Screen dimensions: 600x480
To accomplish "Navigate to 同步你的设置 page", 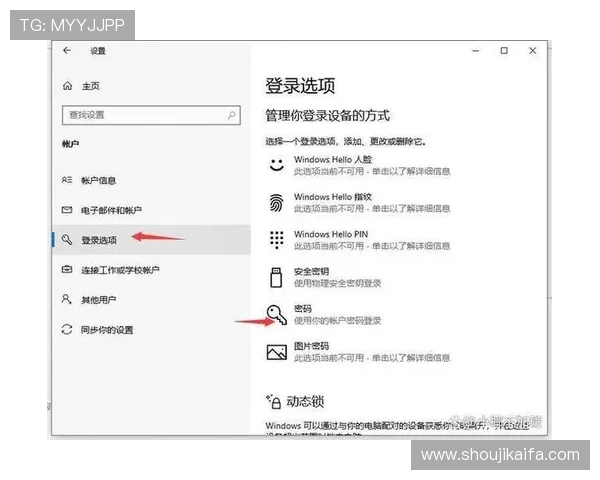I will 107,330.
